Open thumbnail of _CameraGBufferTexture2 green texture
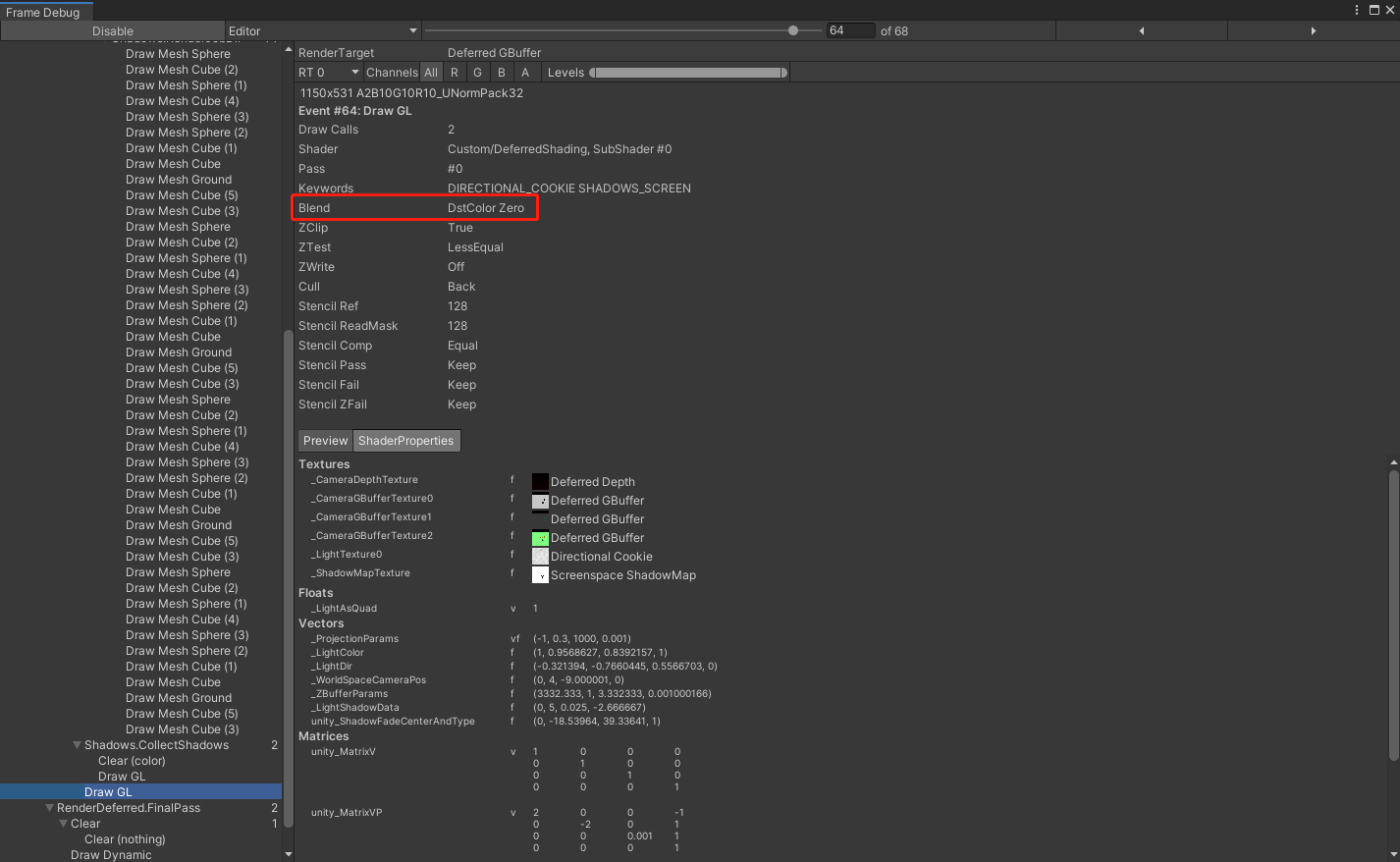Screen dimensions: 1400x862 click(540, 538)
